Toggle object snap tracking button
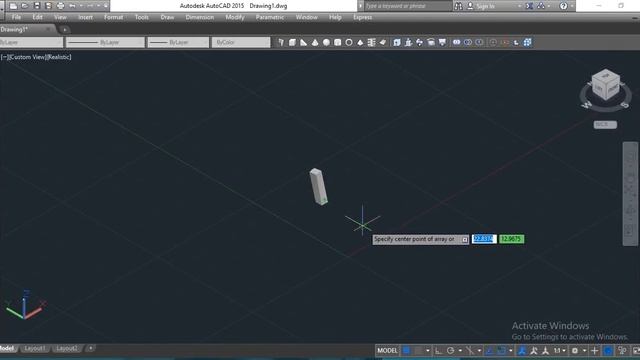This screenshot has width=640, height=360. pos(489,351)
